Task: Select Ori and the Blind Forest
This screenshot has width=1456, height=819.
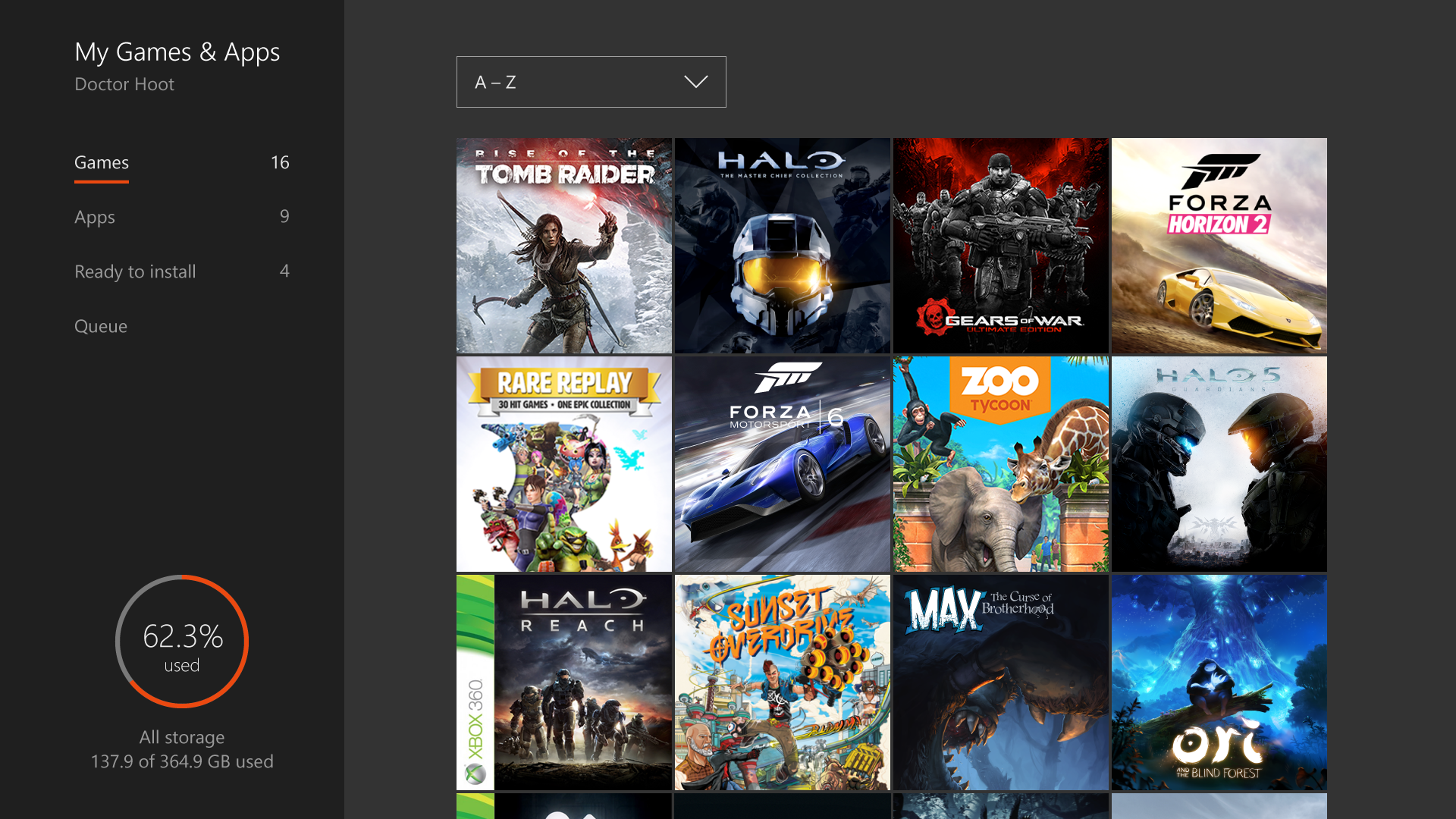Action: point(1219,682)
